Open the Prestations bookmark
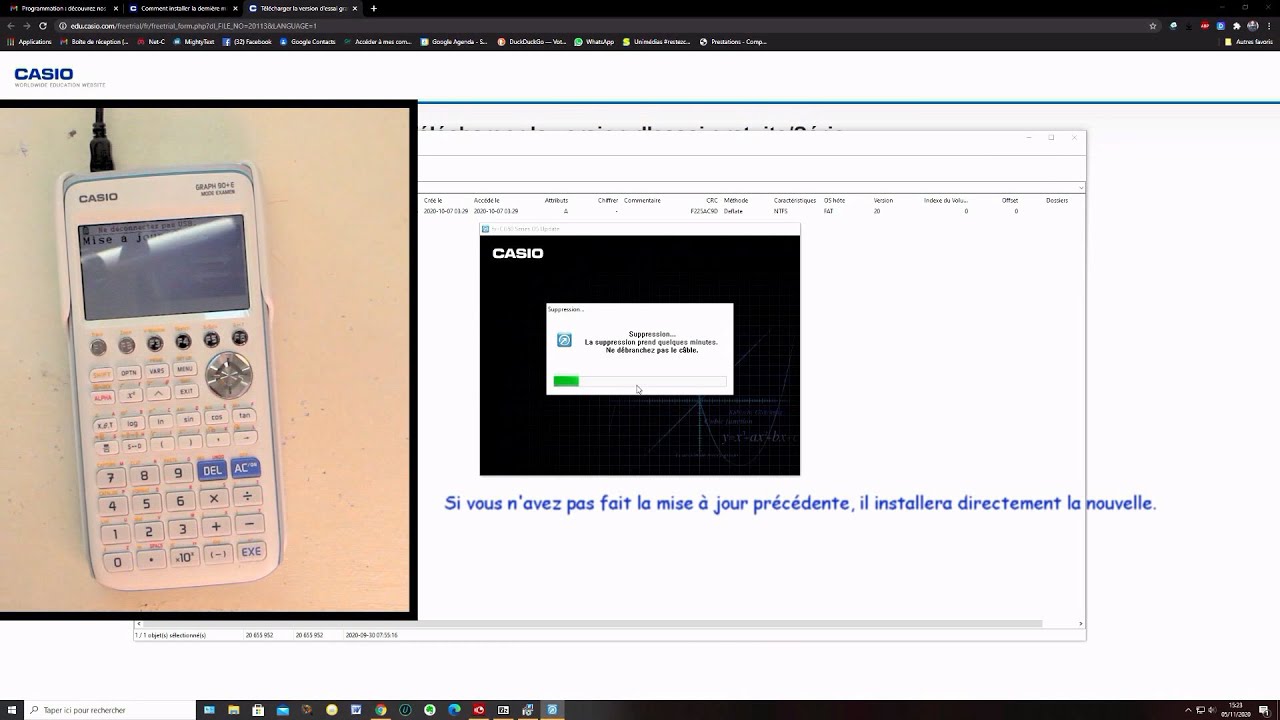This screenshot has height=720, width=1280. [x=733, y=42]
